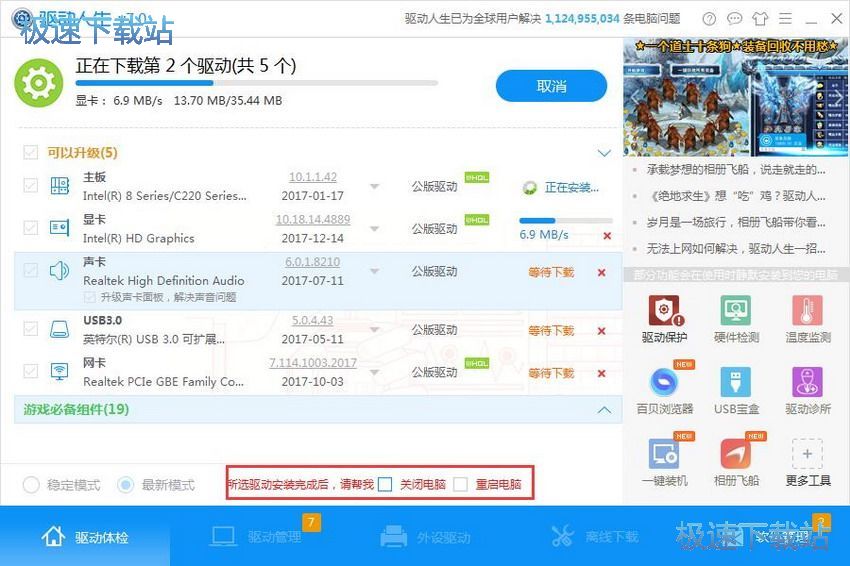Switch to the 驱动管理 tab
This screenshot has width=850, height=566.
[x=255, y=537]
